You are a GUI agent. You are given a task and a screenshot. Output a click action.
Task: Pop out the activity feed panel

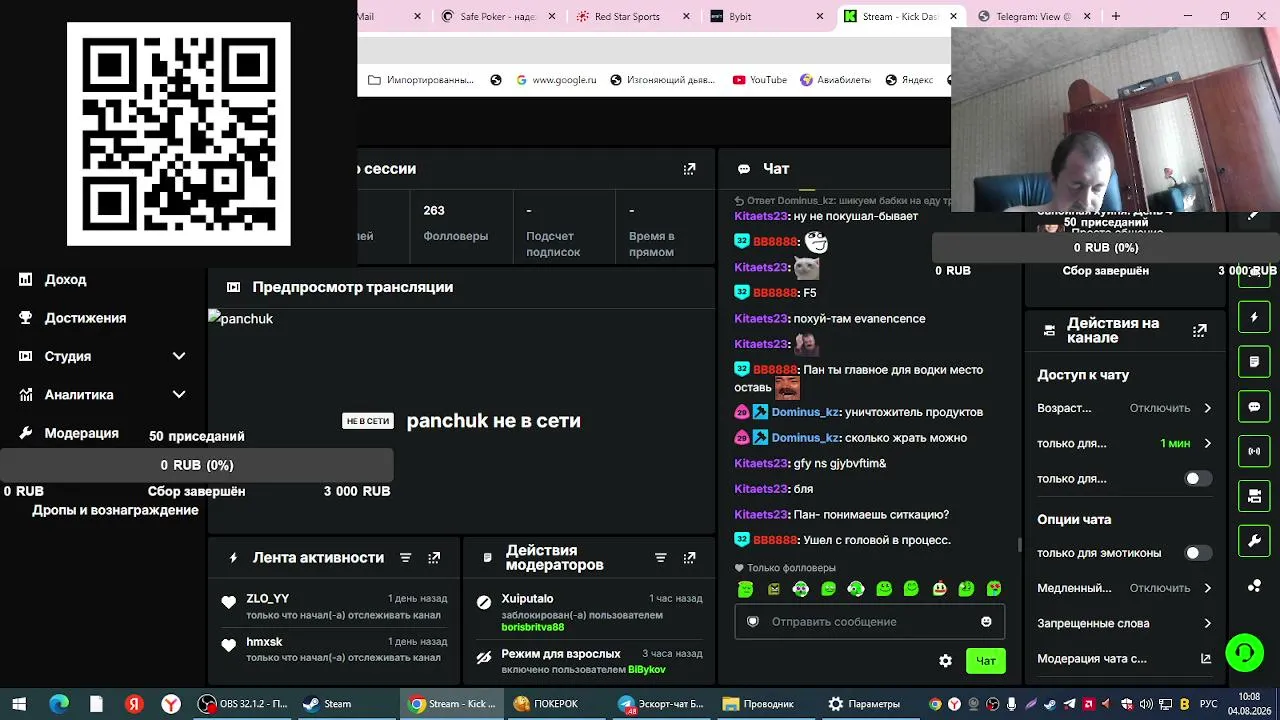click(434, 558)
